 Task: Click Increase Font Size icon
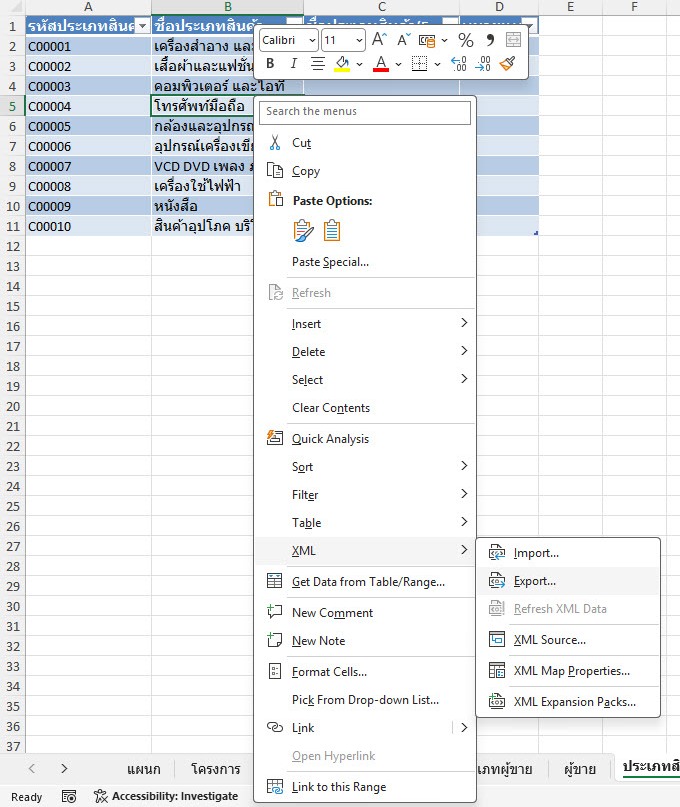[x=379, y=40]
